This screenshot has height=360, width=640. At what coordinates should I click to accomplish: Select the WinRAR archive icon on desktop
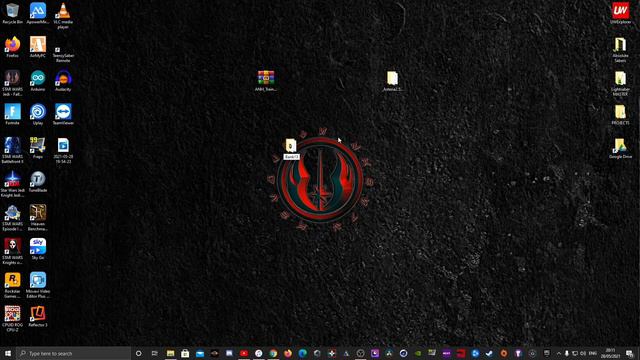coord(266,80)
